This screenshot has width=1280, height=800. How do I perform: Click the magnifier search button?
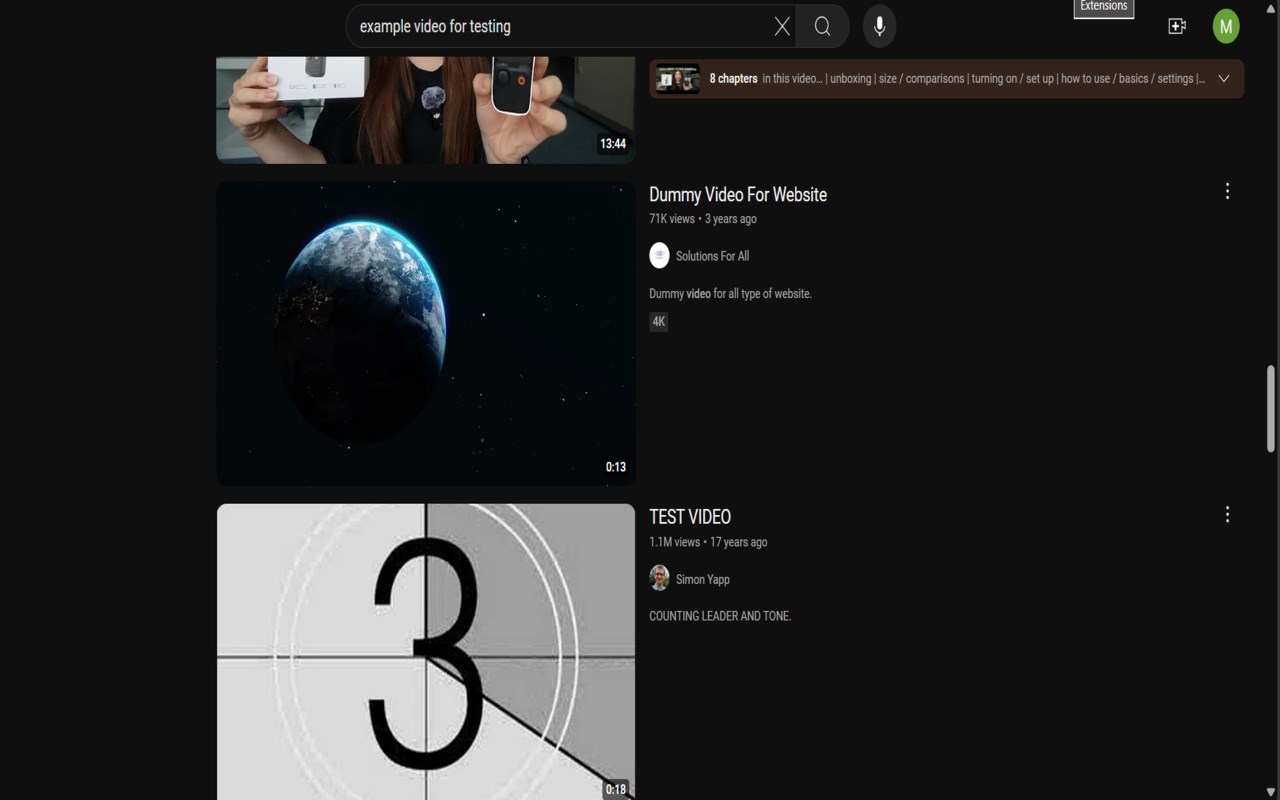[x=822, y=27]
